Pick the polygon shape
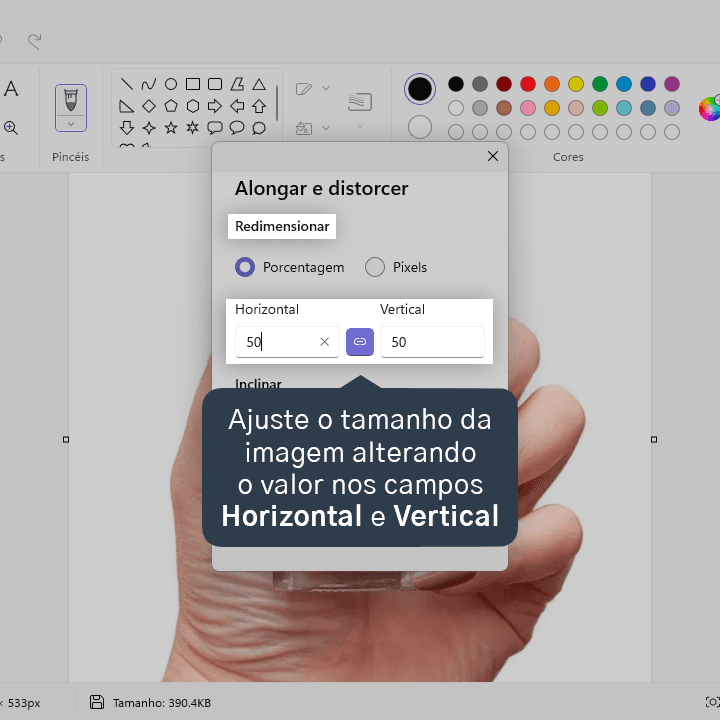 pyautogui.click(x=237, y=84)
